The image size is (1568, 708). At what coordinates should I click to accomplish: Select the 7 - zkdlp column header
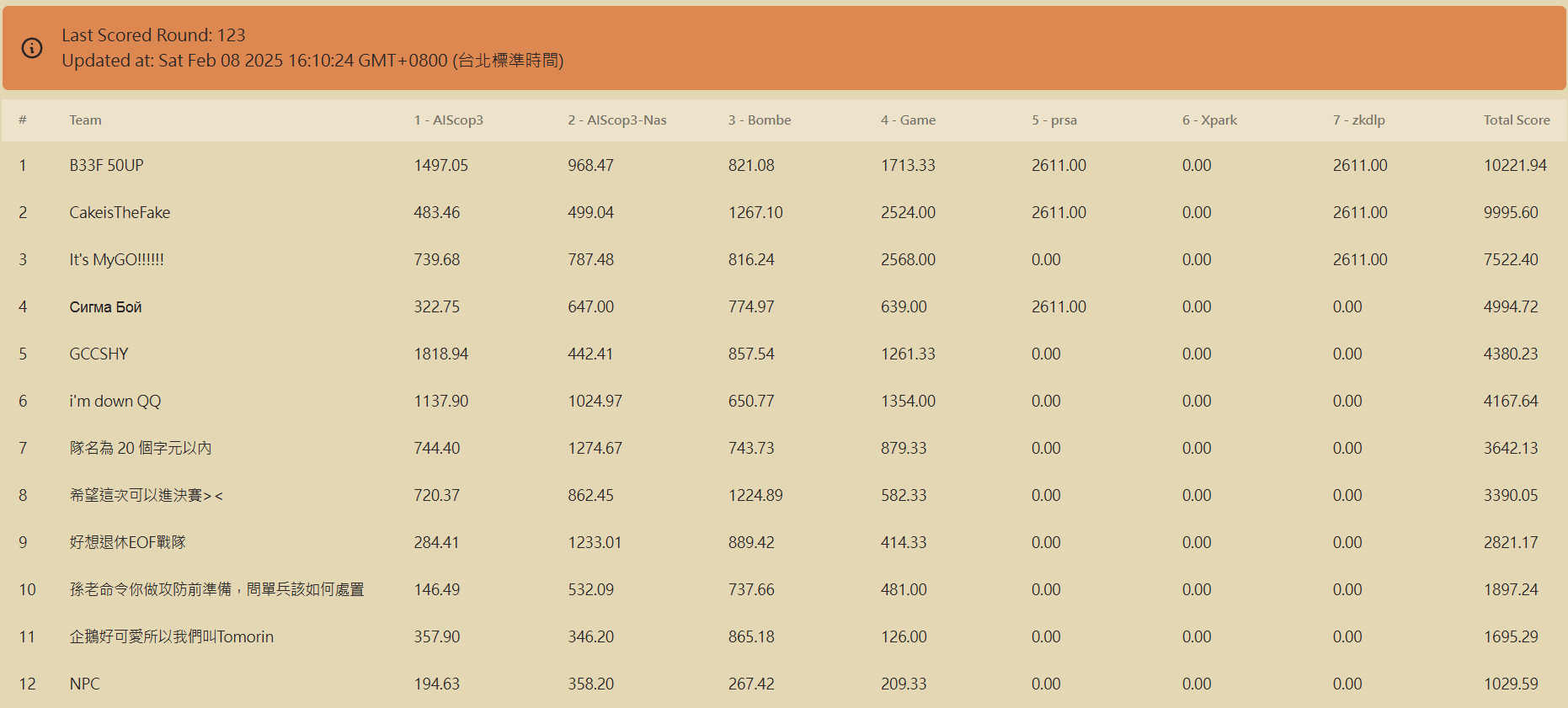point(1358,120)
